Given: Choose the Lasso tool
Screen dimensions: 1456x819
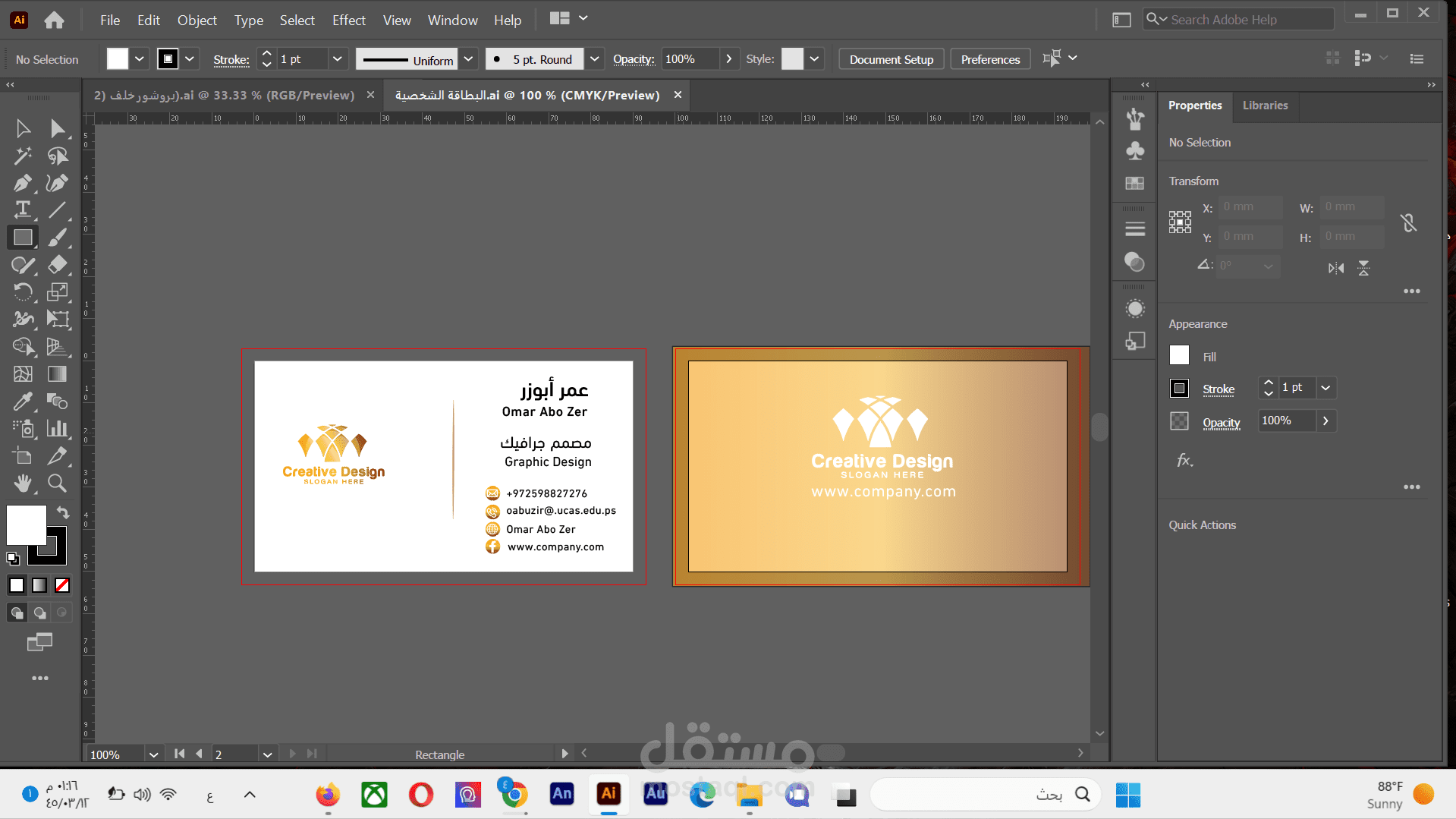Looking at the screenshot, I should click(x=58, y=156).
